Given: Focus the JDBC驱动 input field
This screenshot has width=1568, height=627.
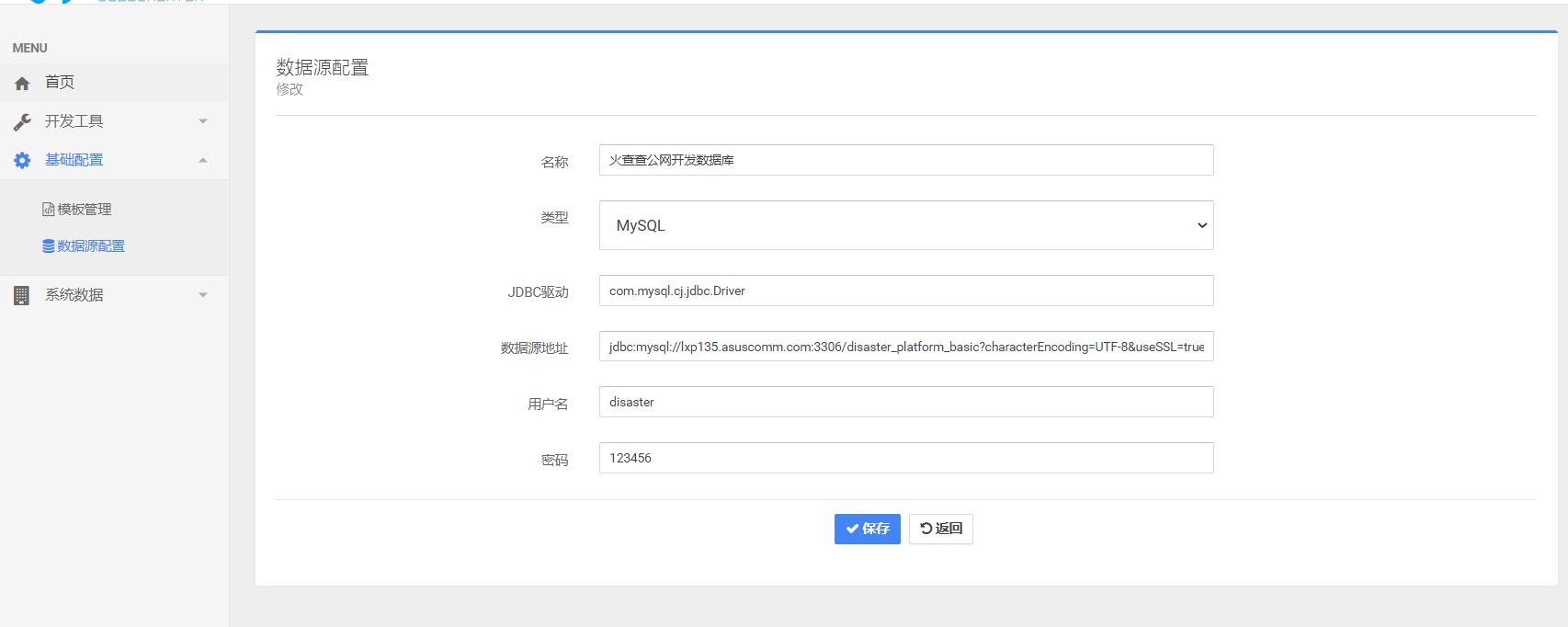Looking at the screenshot, I should [906, 291].
